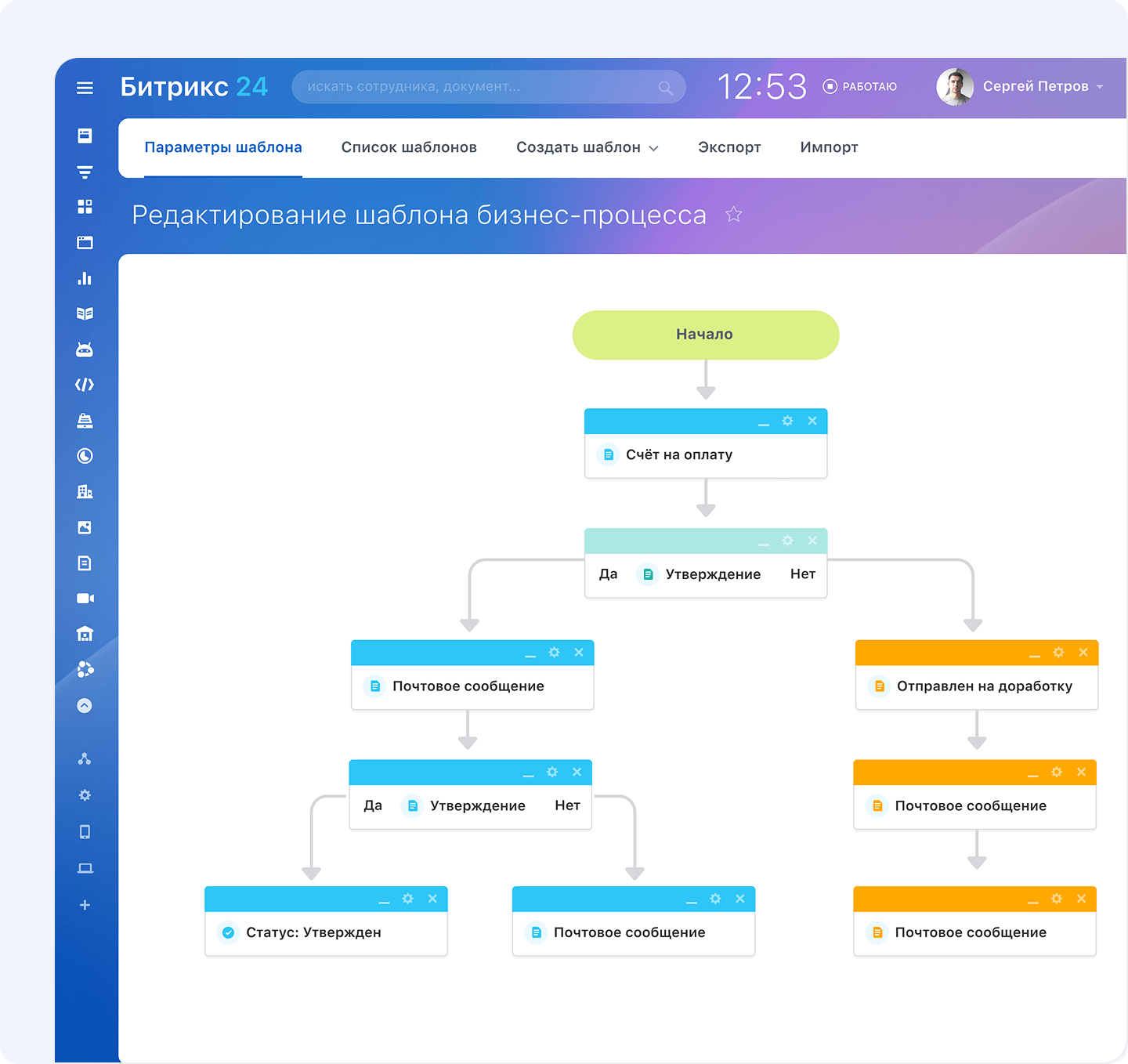
Task: Open the funnel icon in sidebar
Action: click(x=85, y=172)
